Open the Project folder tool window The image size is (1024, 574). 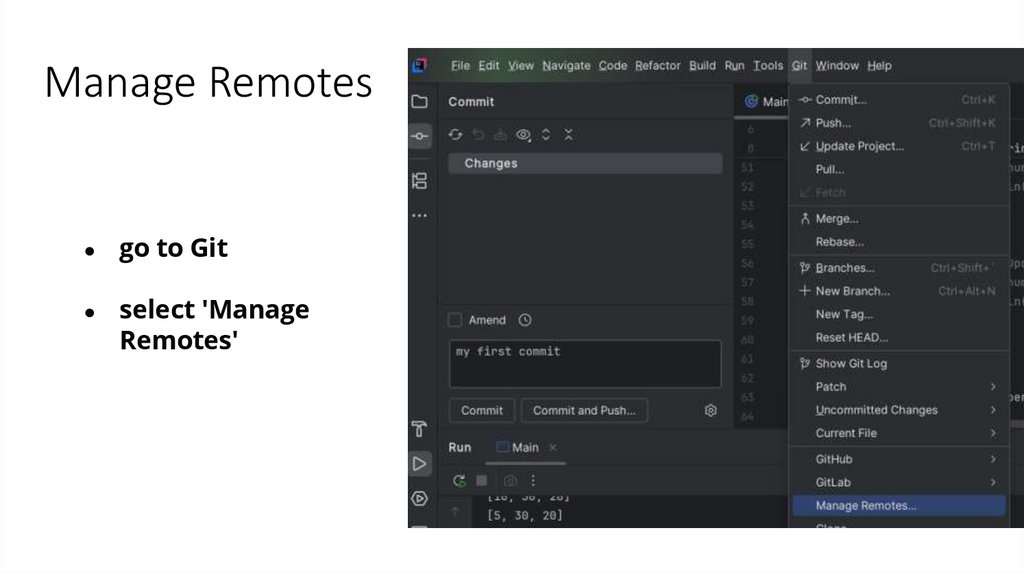point(419,101)
